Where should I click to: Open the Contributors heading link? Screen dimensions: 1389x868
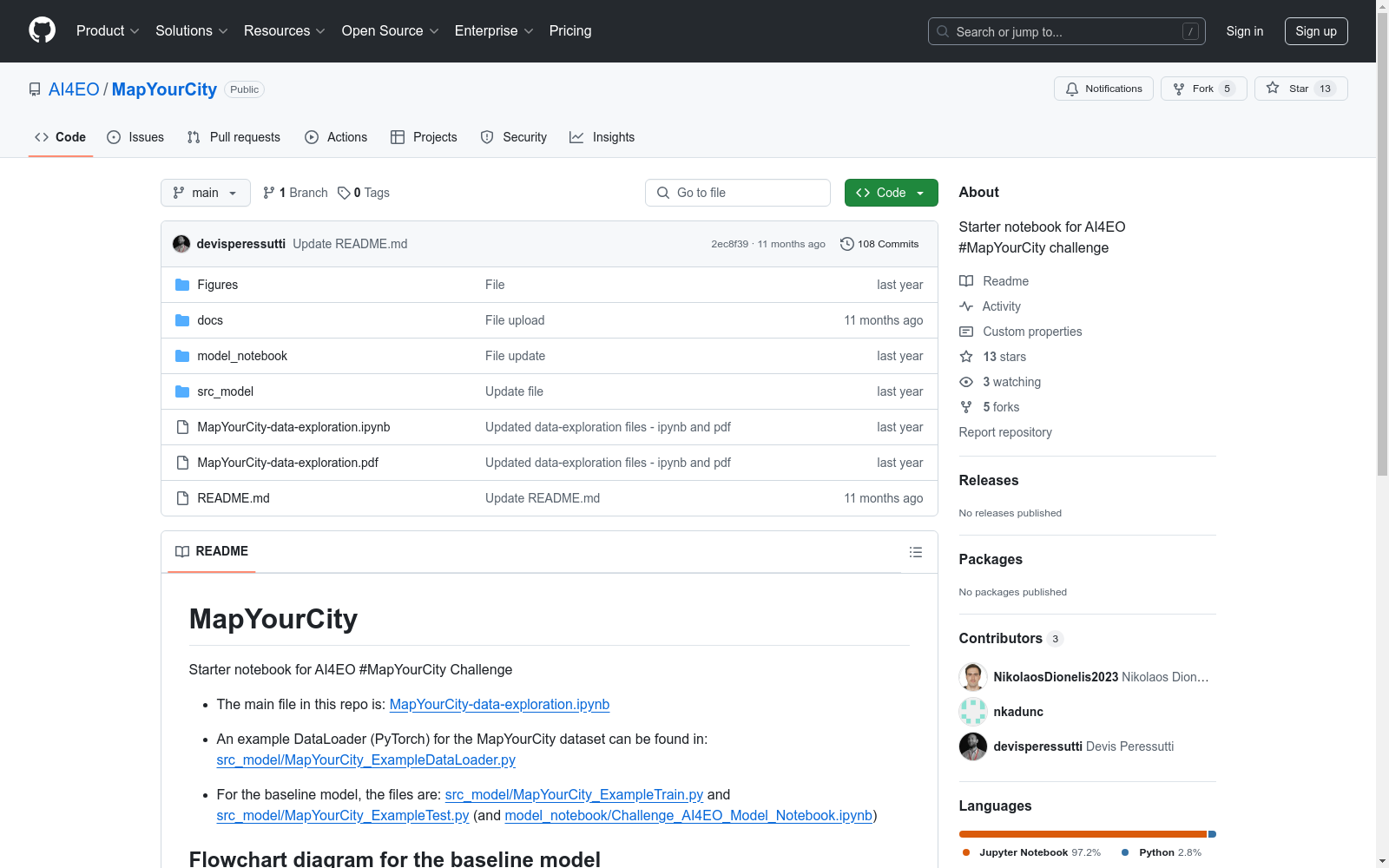click(1011, 638)
